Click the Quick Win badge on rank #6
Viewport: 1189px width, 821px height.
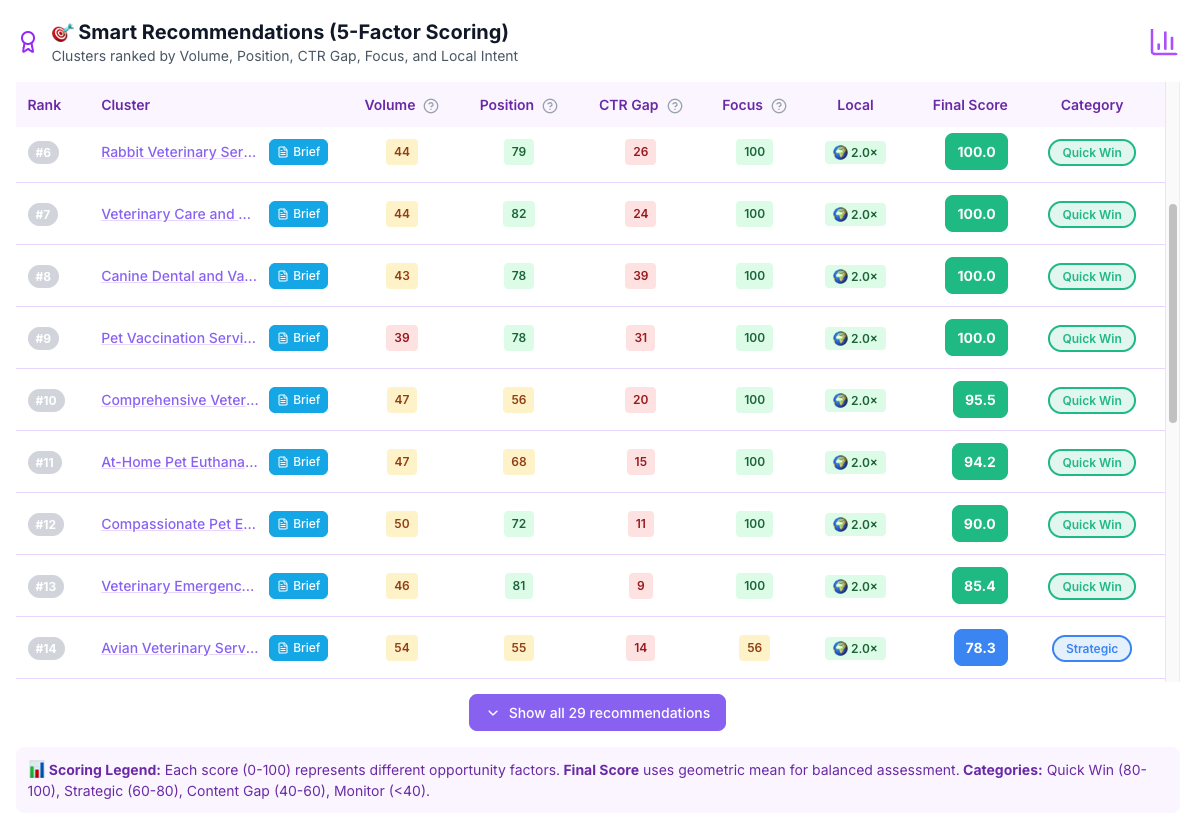click(1091, 152)
